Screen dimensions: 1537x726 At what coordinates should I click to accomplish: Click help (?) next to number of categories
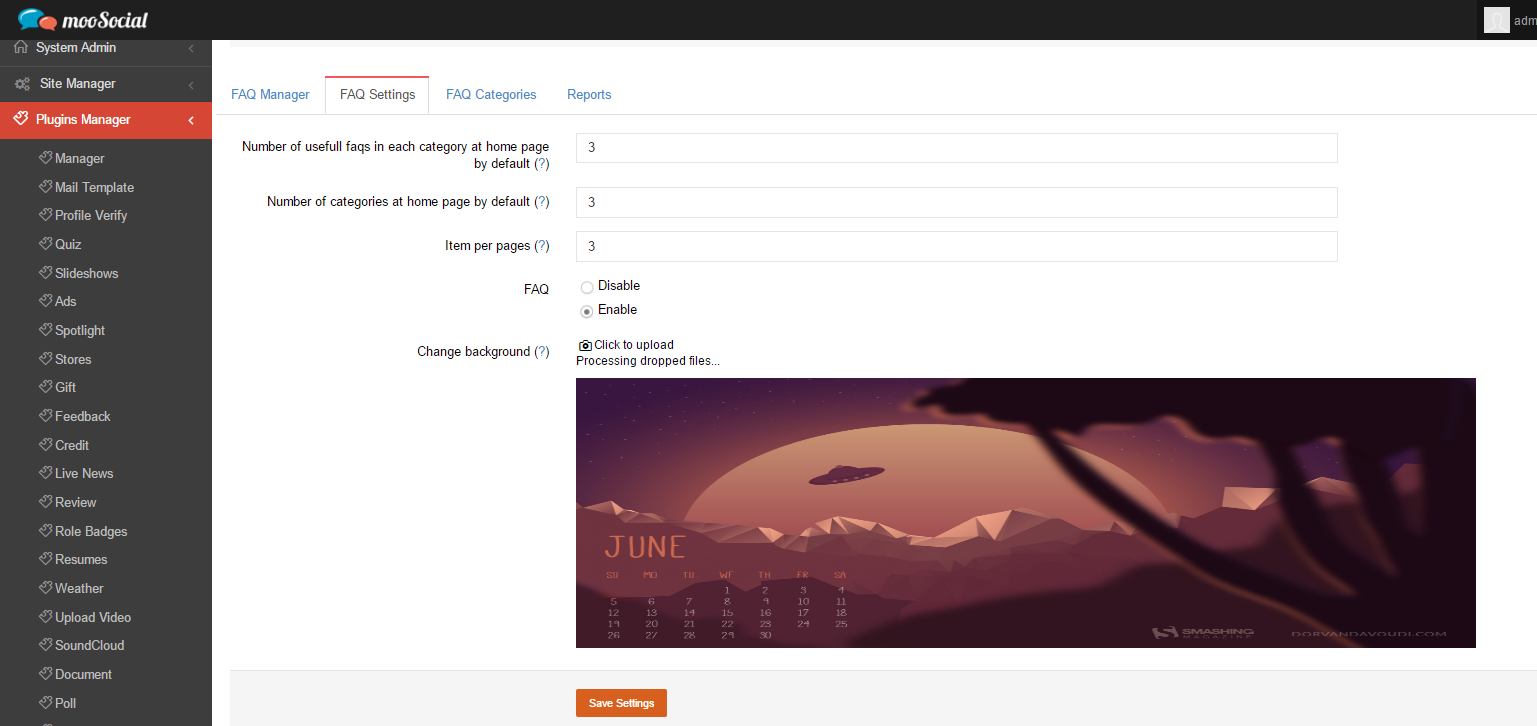[x=542, y=201]
